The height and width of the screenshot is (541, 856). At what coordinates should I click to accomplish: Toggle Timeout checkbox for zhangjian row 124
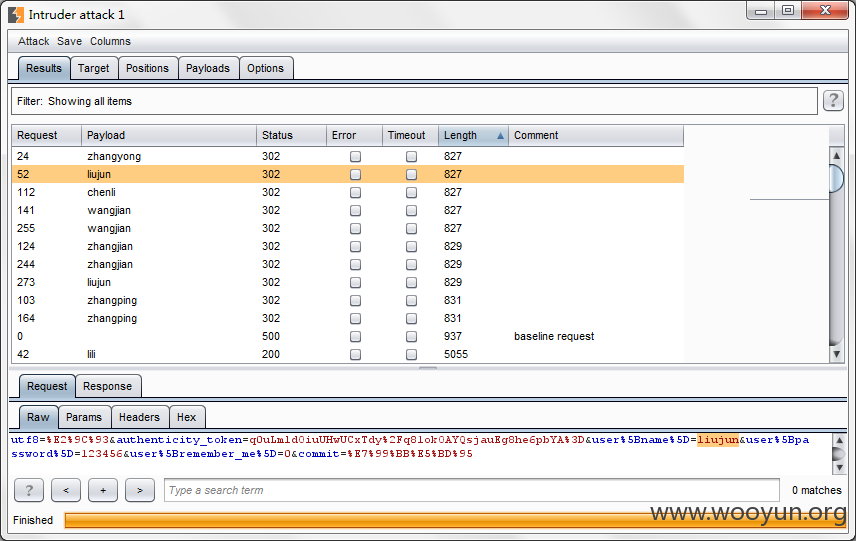412,247
